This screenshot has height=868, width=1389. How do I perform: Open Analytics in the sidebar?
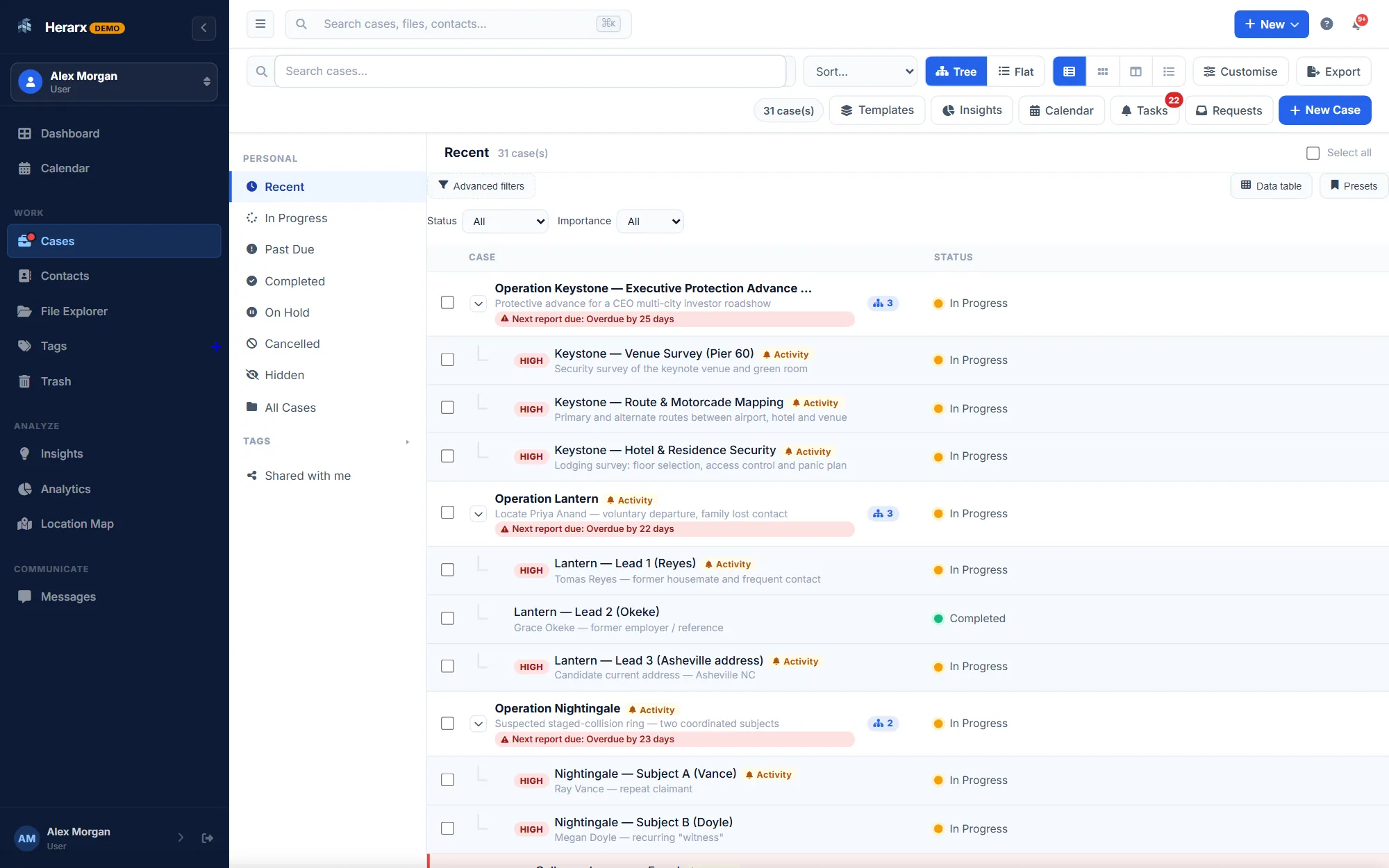click(114, 489)
